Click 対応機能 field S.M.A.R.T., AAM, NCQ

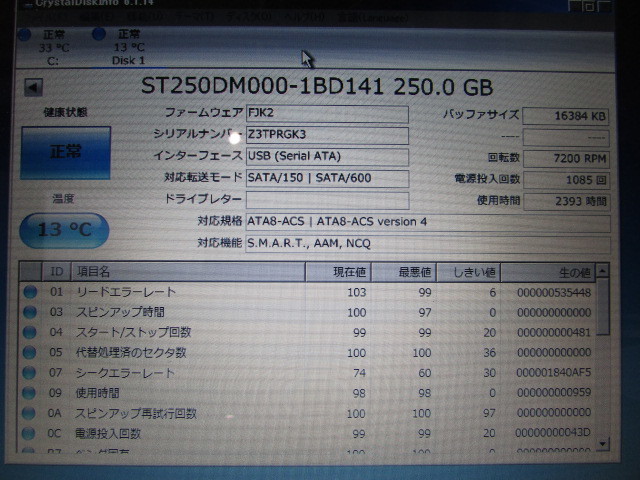[428, 244]
